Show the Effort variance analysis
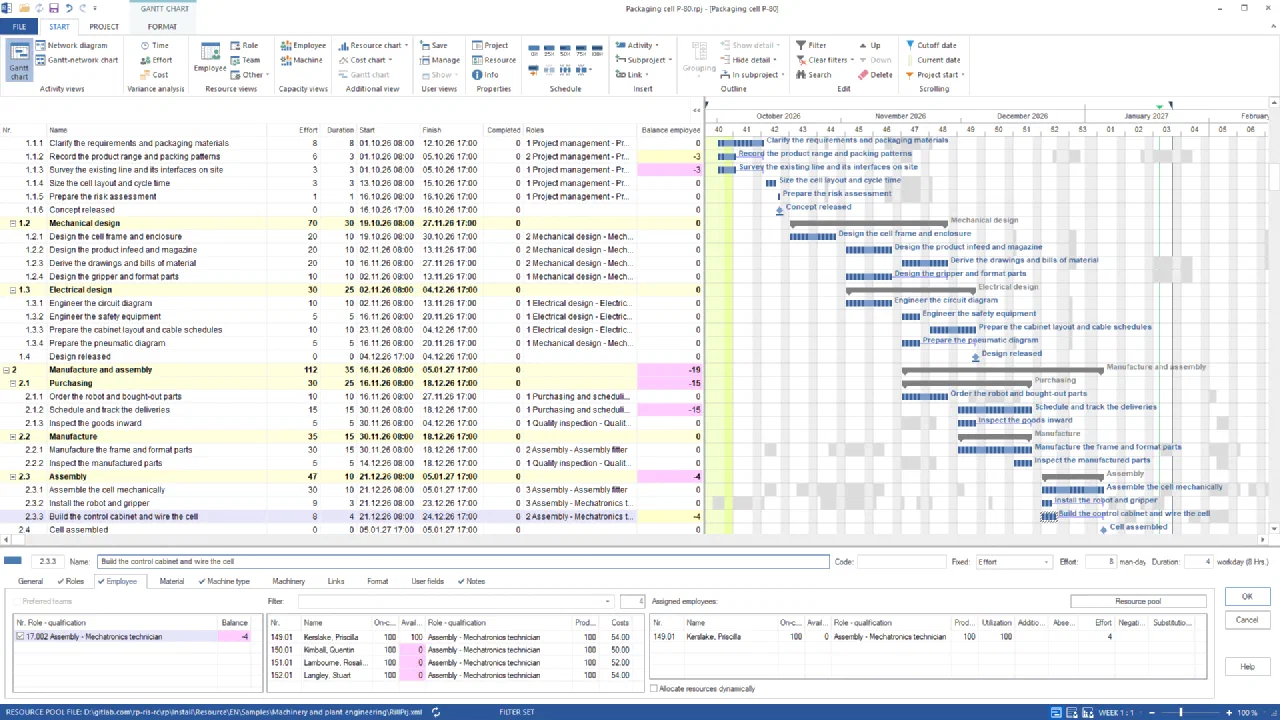The image size is (1280, 720). (155, 60)
